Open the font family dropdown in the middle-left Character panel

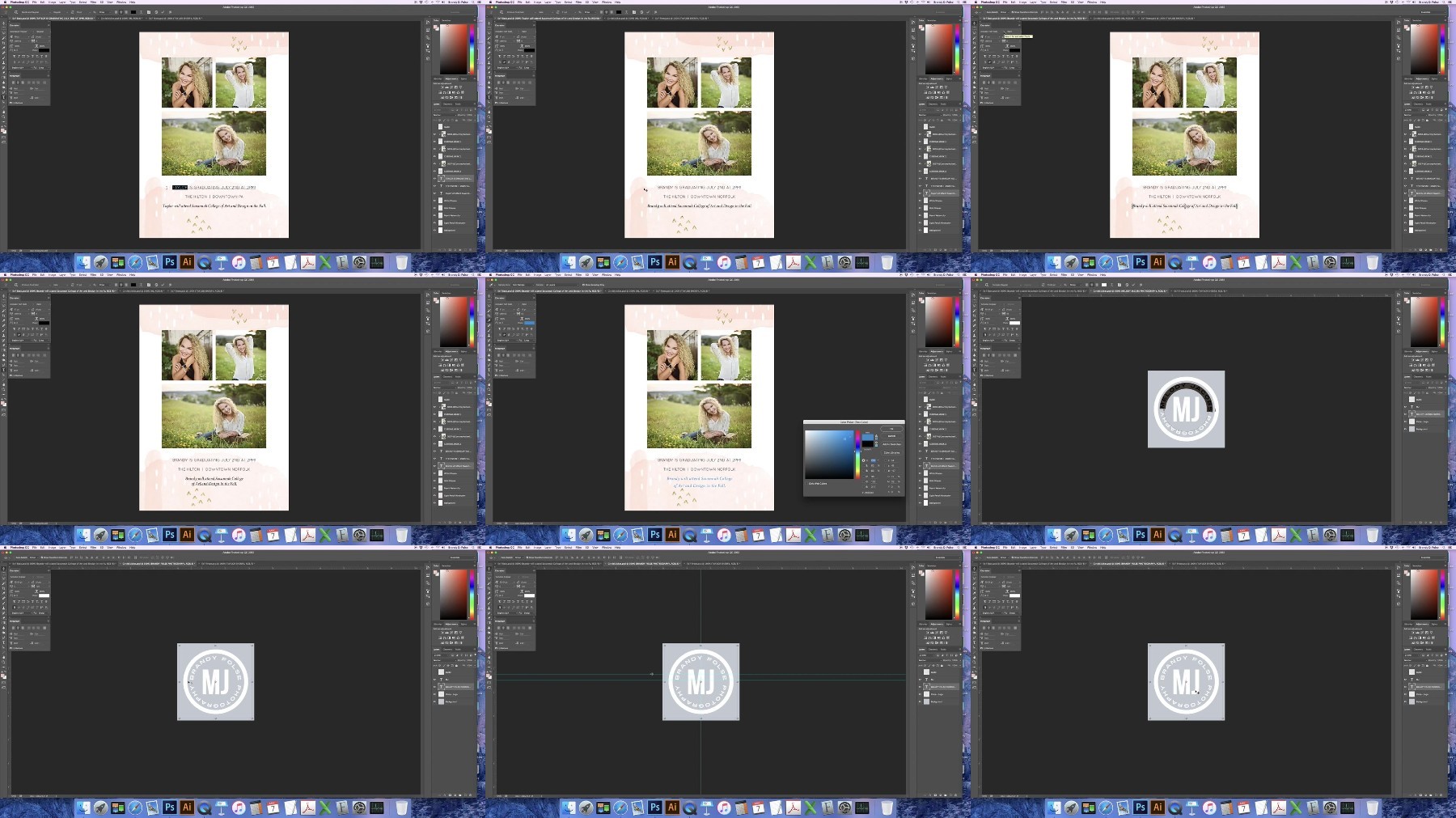[x=21, y=304]
